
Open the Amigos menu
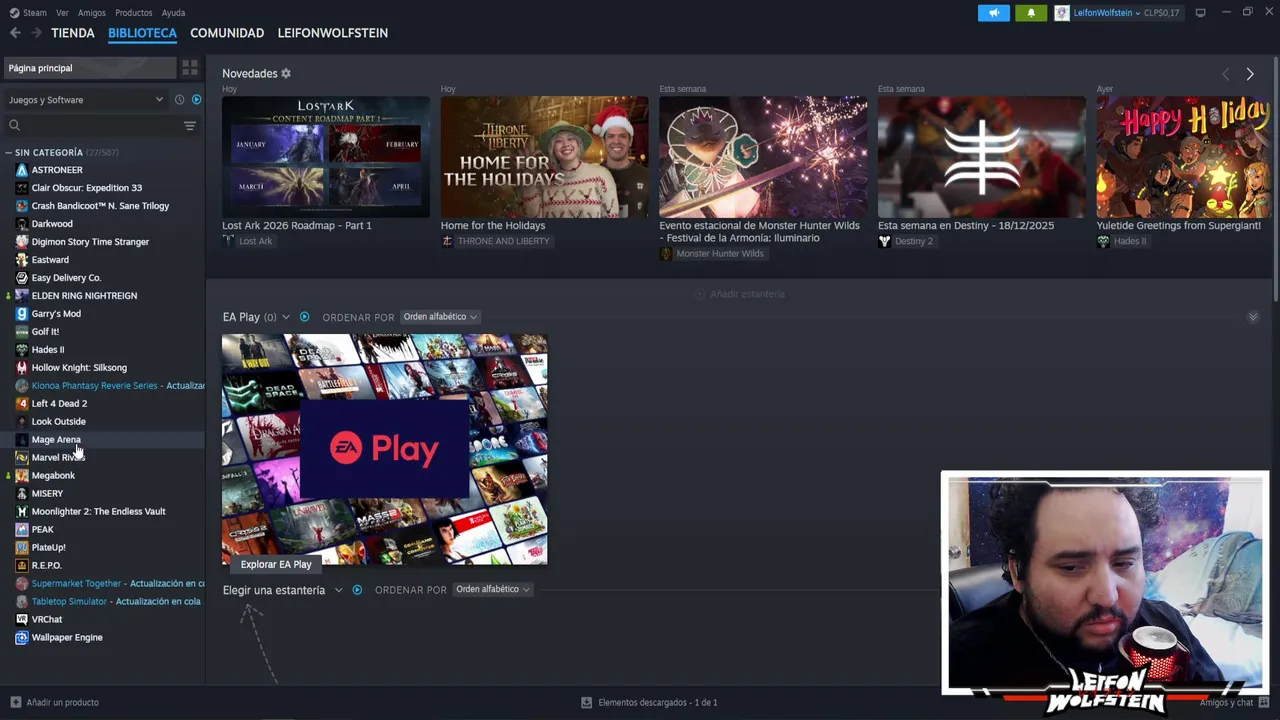92,13
